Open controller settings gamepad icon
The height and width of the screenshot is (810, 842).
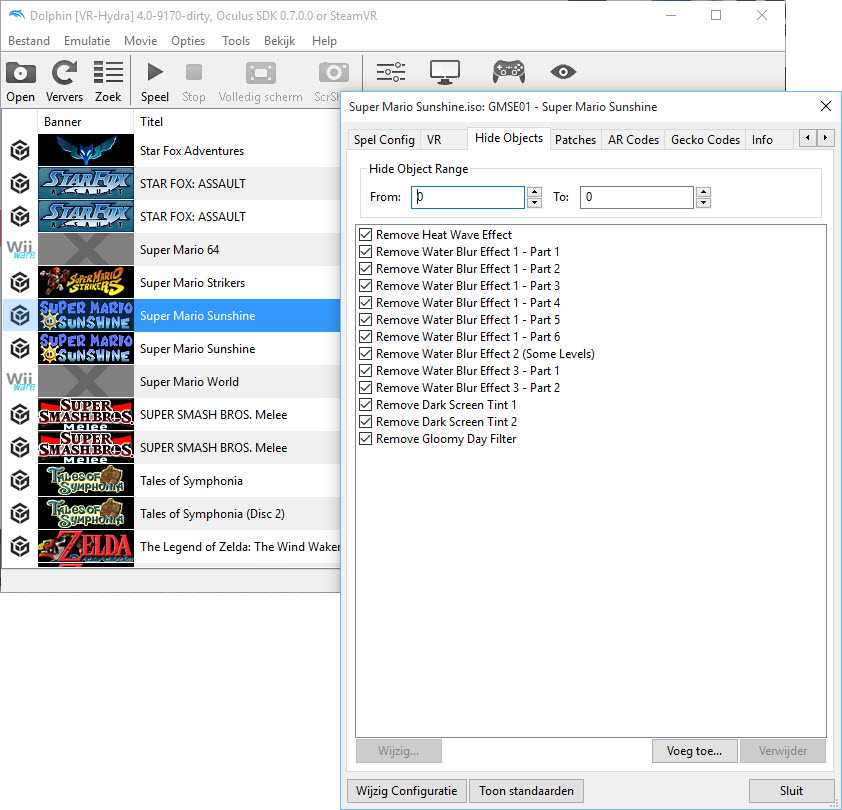[x=508, y=72]
